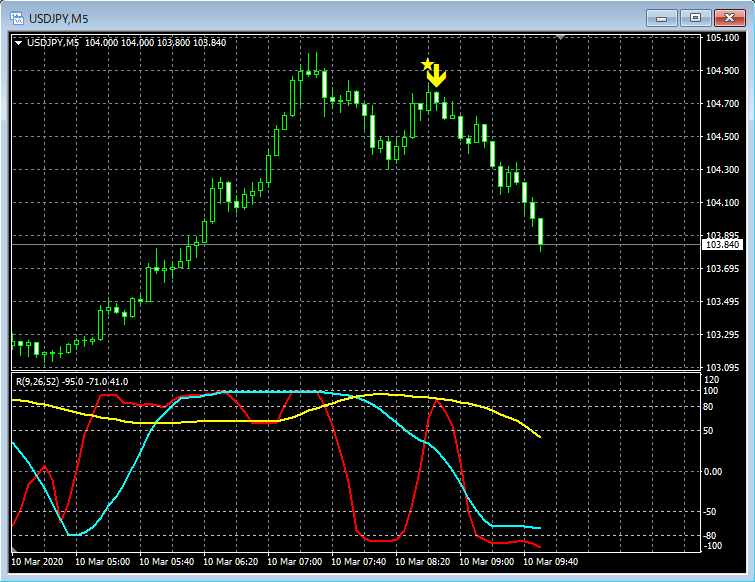Click the 104.100 price scale value
This screenshot has width=755, height=582.
pos(722,203)
